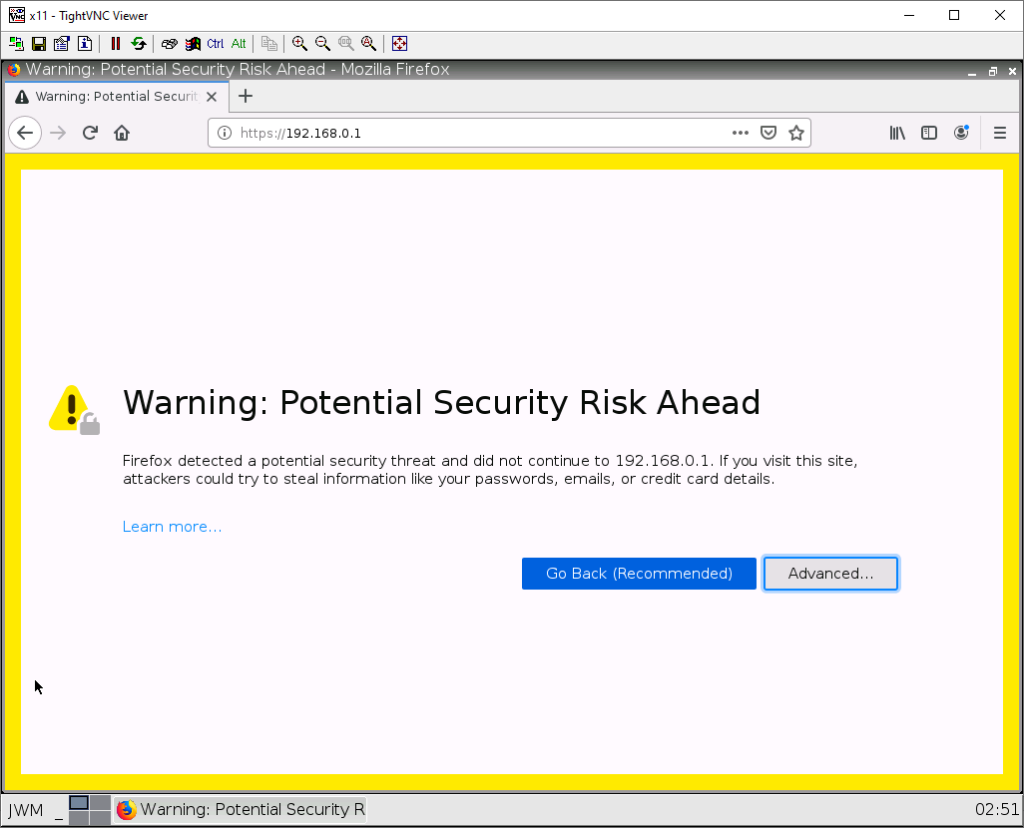Expand the Advanced... security options
The height and width of the screenshot is (828, 1024).
click(830, 574)
